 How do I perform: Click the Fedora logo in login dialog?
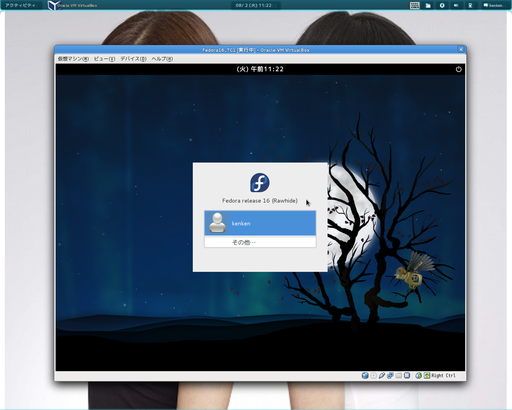coord(260,182)
